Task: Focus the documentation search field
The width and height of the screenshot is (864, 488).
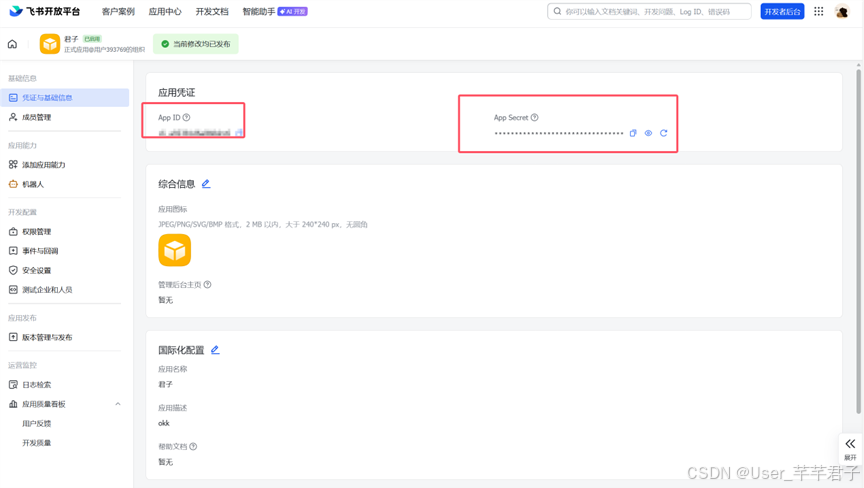Action: pos(649,12)
